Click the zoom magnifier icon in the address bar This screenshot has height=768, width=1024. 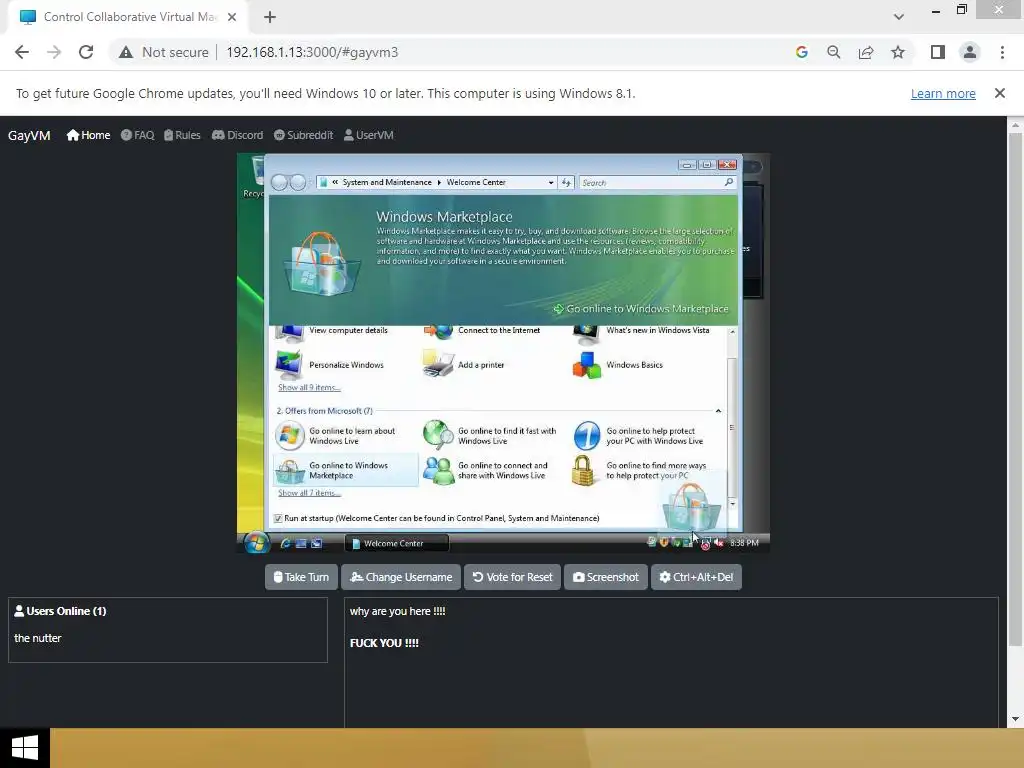833,52
